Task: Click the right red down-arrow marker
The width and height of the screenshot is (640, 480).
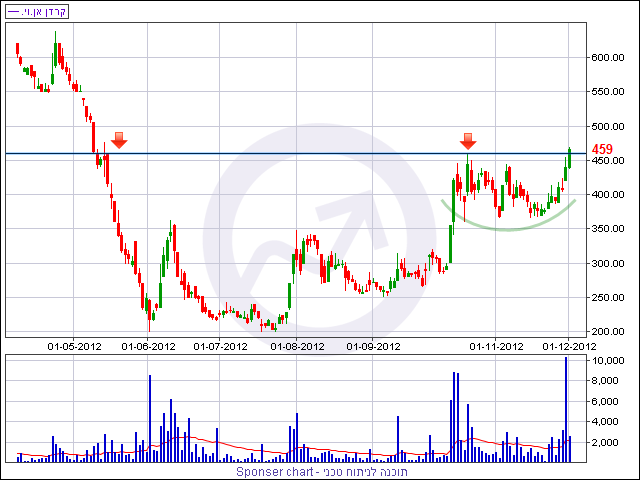Action: pos(468,141)
